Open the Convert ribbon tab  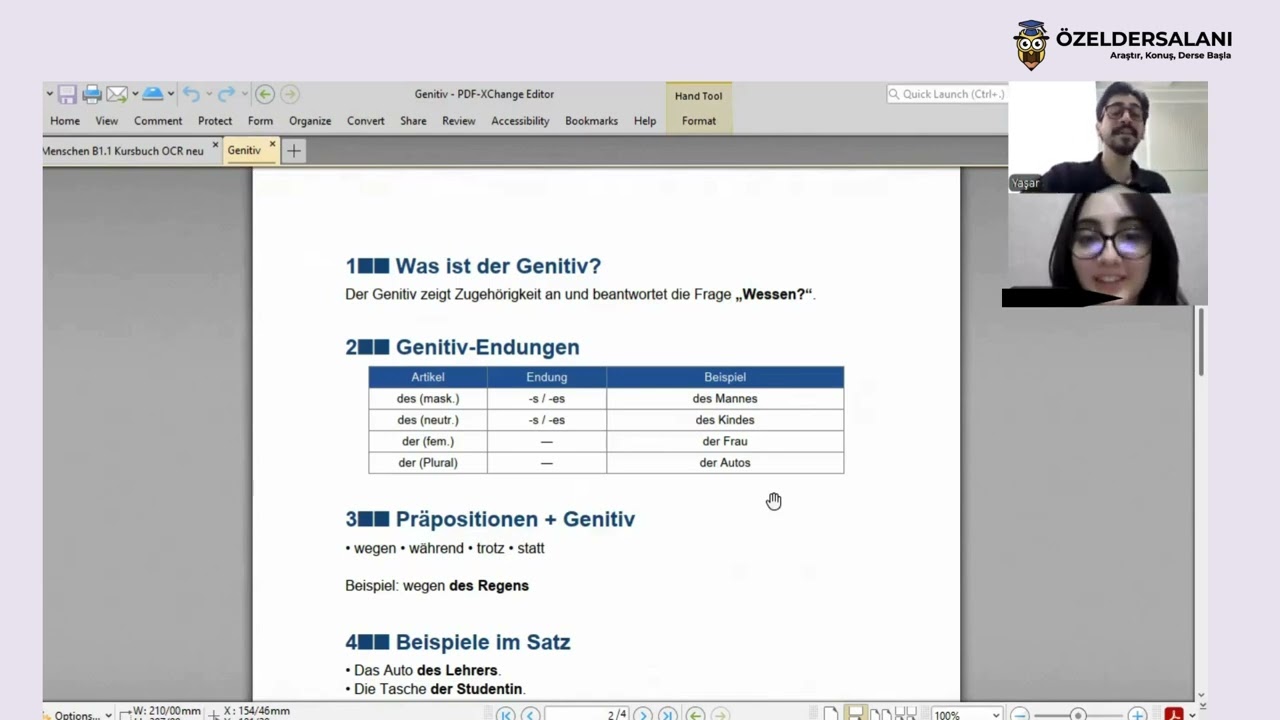(x=366, y=121)
